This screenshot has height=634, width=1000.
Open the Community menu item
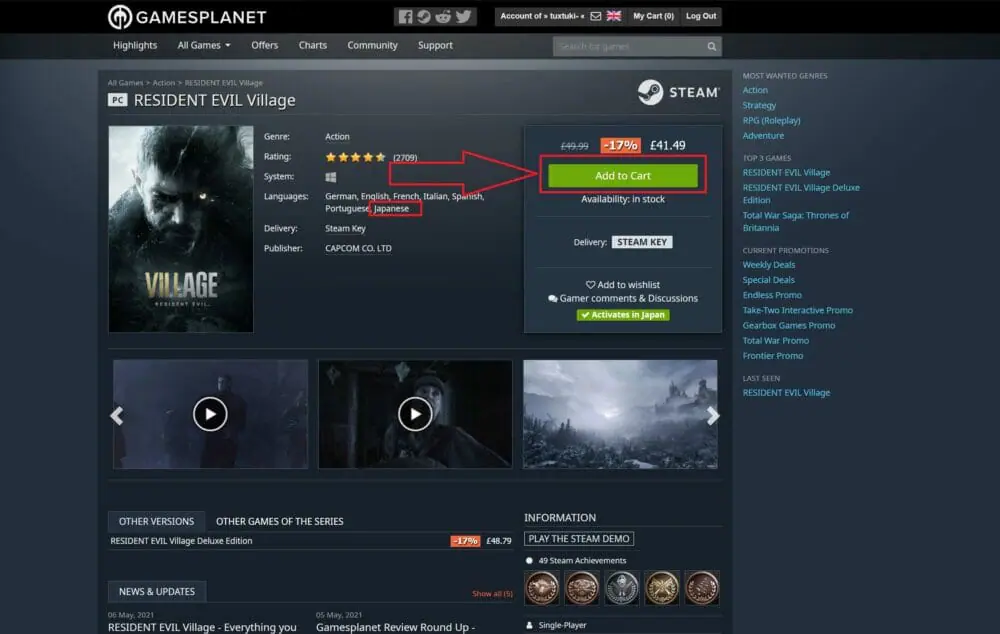pos(372,45)
